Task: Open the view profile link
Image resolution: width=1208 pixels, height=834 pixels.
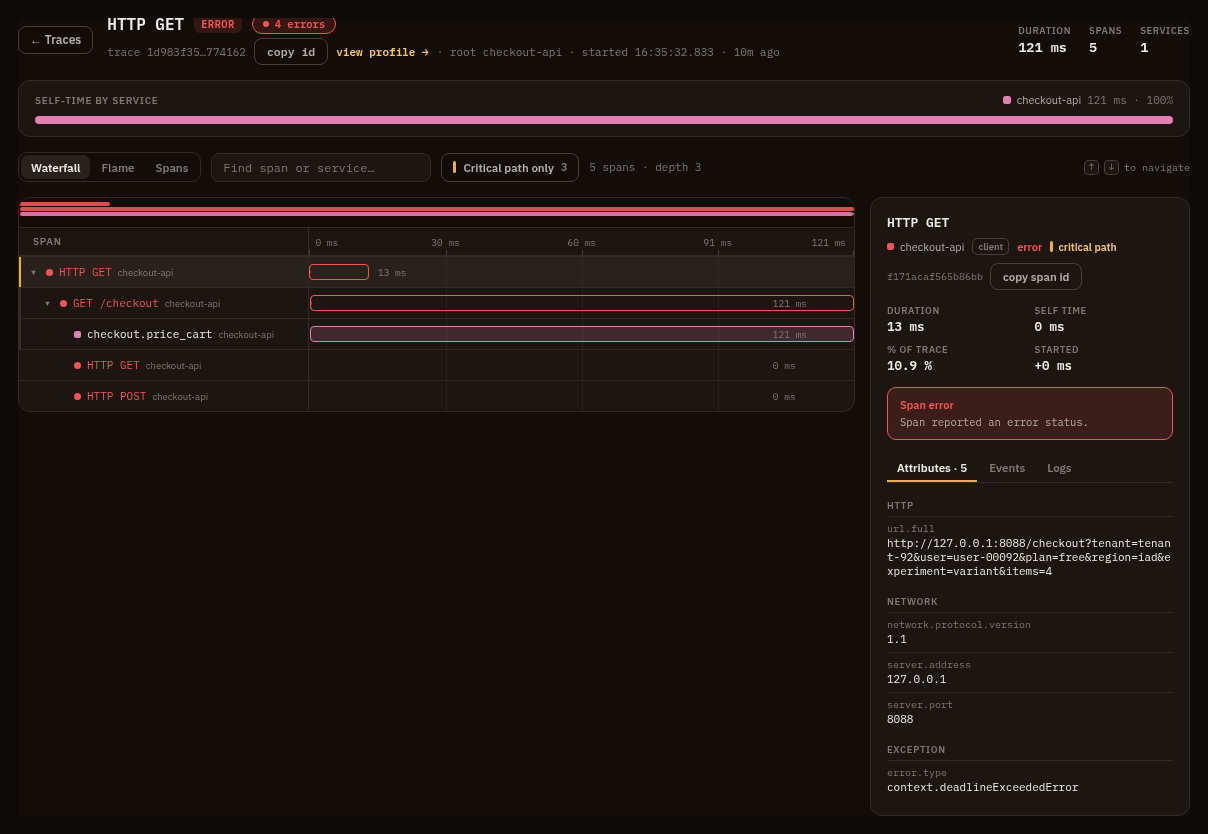Action: pos(382,52)
